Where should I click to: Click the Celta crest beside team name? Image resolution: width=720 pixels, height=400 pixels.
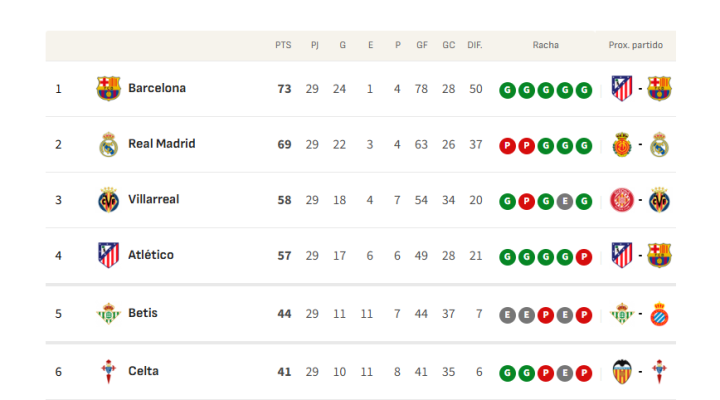point(108,372)
